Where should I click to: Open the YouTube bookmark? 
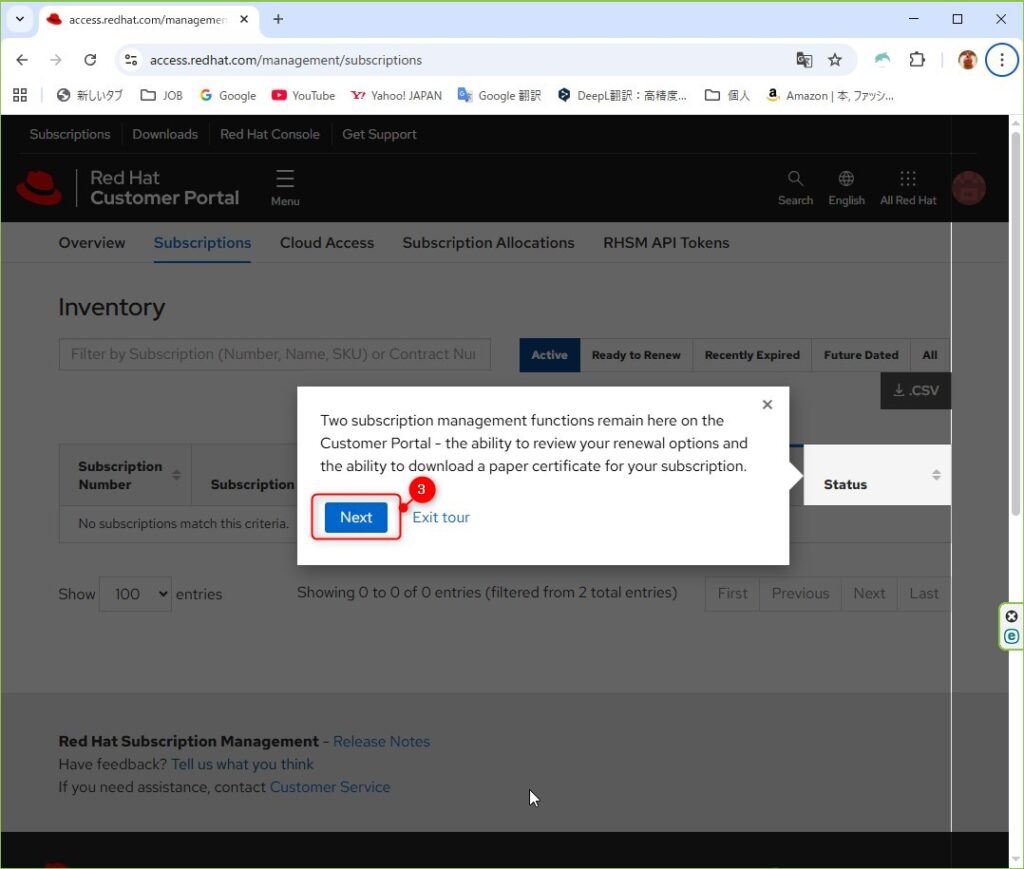(303, 95)
